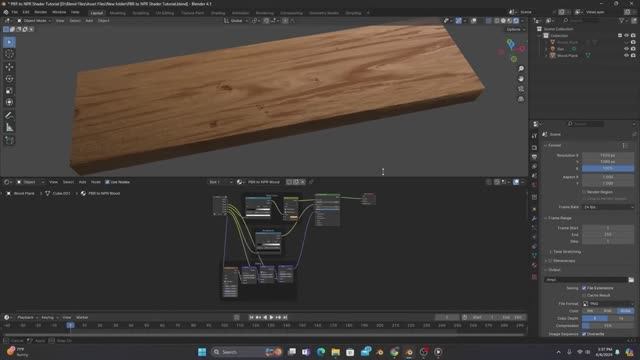Enable the Render Region checkbox
Image resolution: width=640 pixels, height=360 pixels.
[584, 192]
